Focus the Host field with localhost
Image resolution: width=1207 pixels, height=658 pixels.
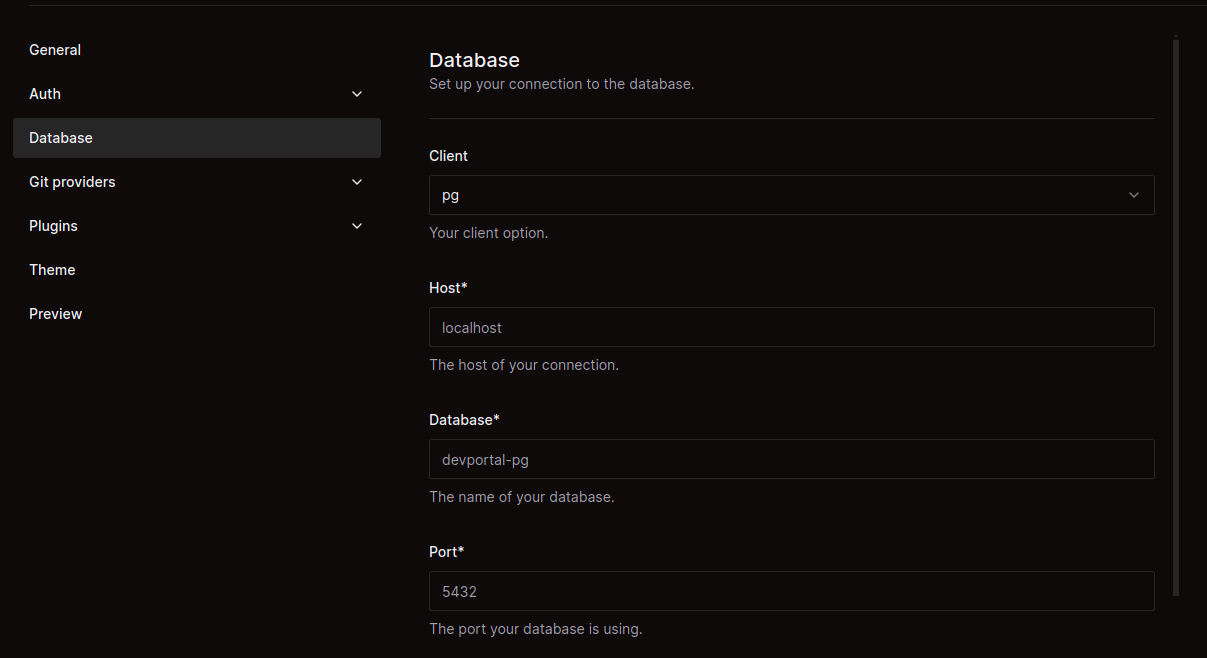coord(791,327)
